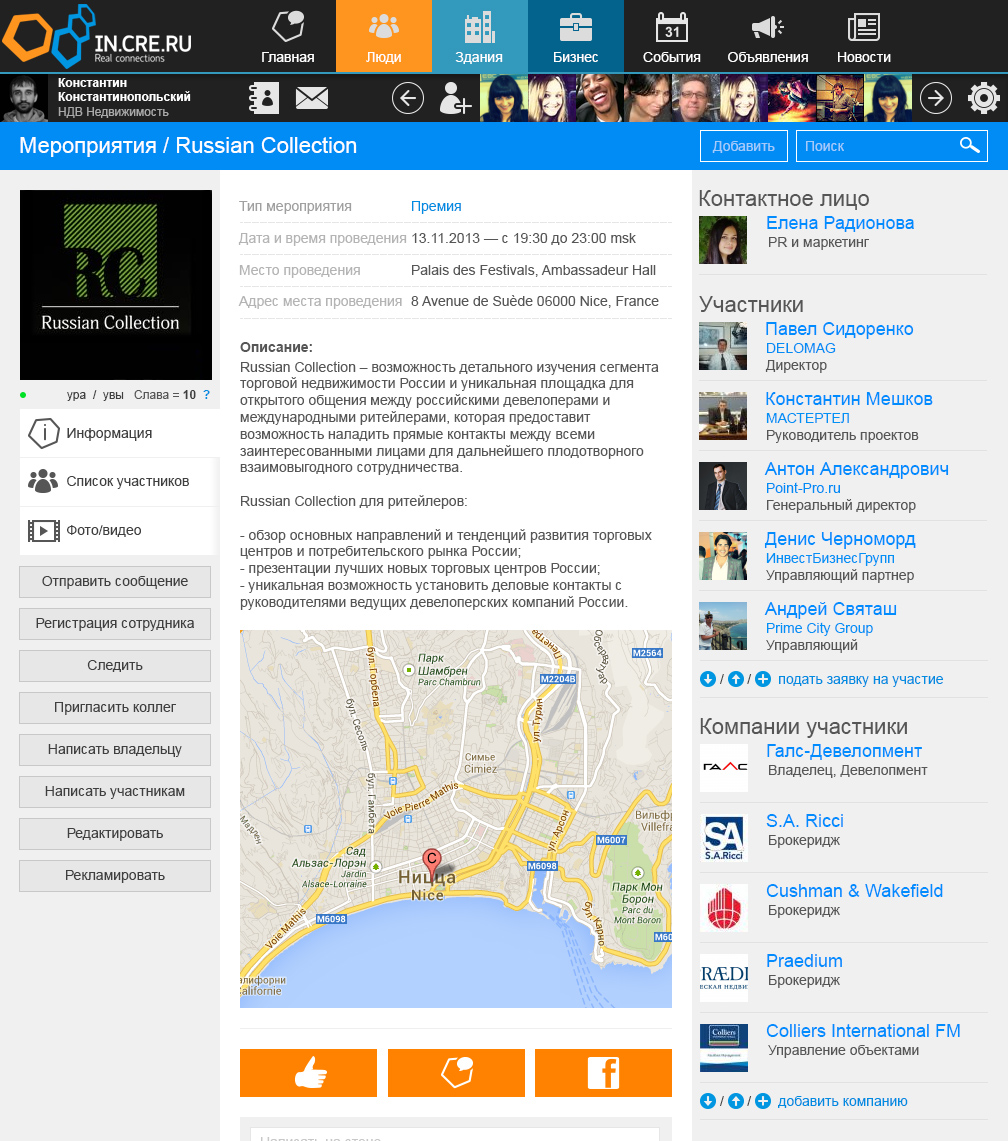
Task: Open Денис Черноморд's profile
Action: tap(840, 539)
